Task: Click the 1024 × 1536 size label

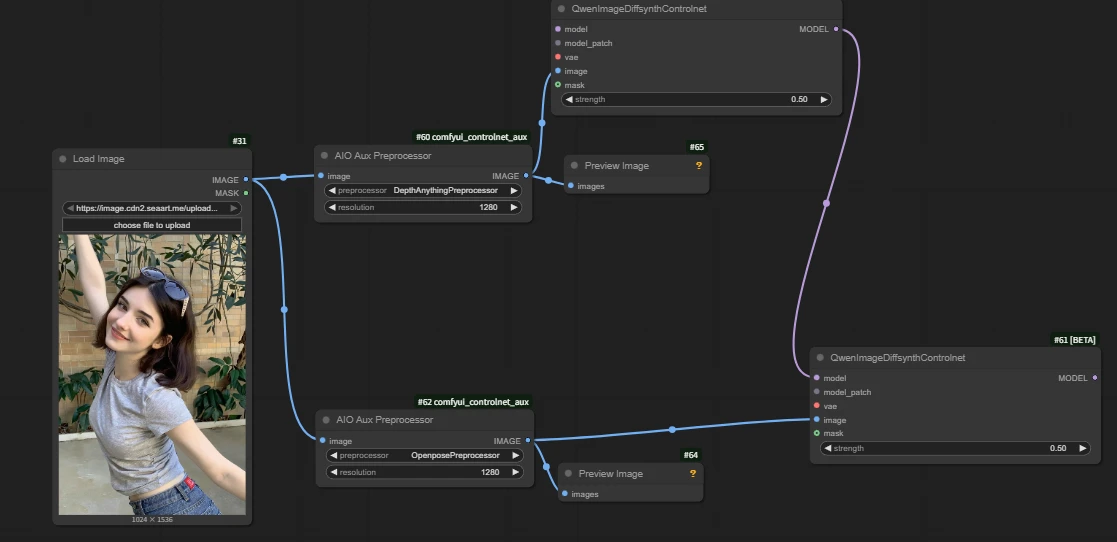Action: pyautogui.click(x=152, y=519)
